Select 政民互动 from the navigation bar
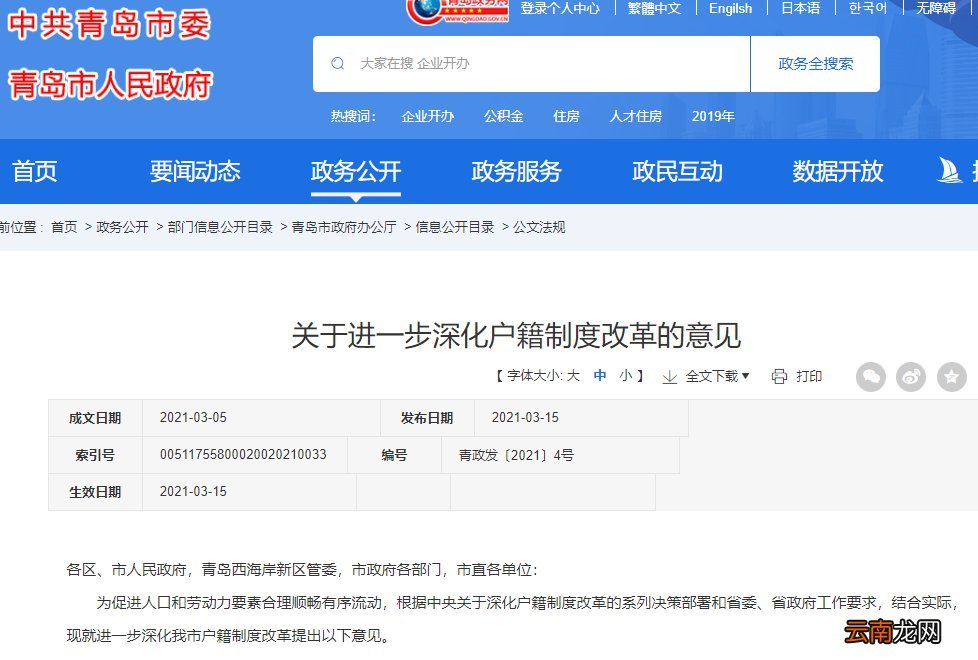Viewport: 978px width, 660px height. [x=677, y=171]
